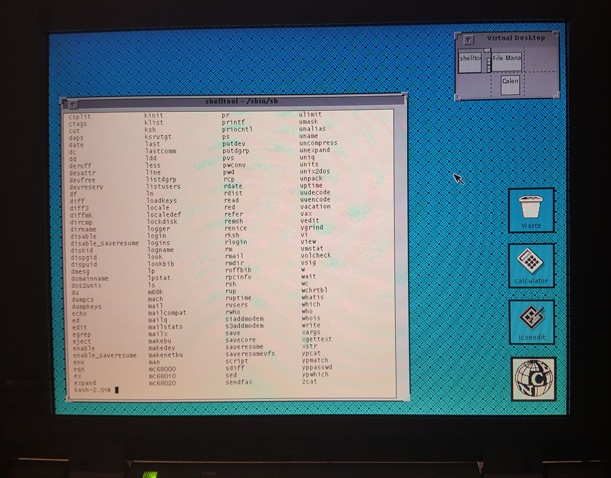This screenshot has height=478, width=611.
Task: Click the 'kinit' entry
Action: pyautogui.click(x=154, y=115)
